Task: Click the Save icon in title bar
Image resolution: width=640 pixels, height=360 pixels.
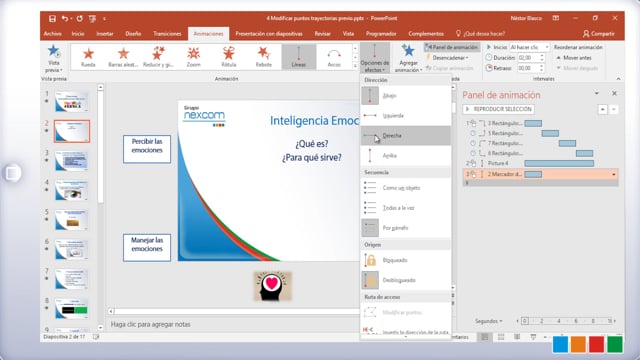Action: 52,18
